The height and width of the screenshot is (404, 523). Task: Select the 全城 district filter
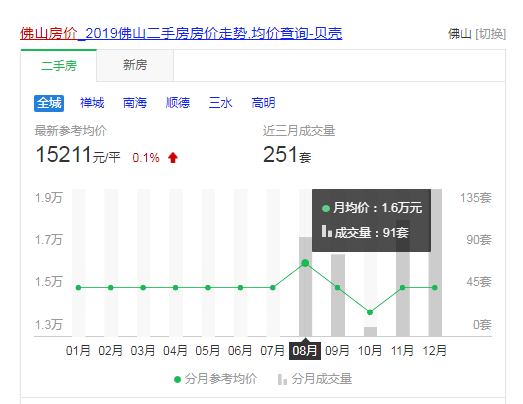[x=49, y=103]
